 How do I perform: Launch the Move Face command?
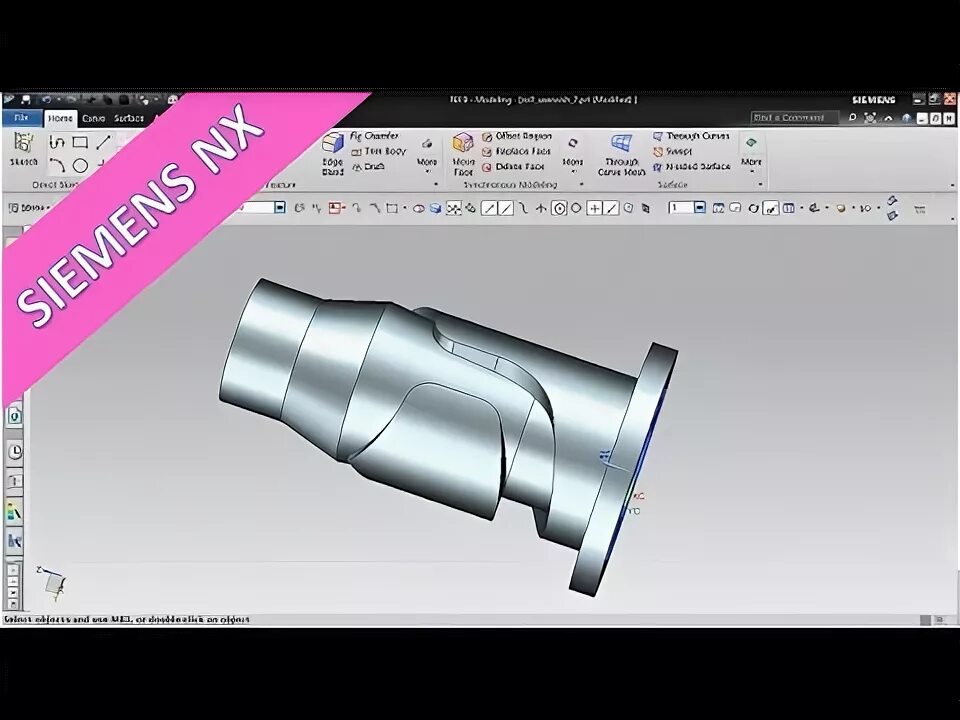(x=463, y=154)
